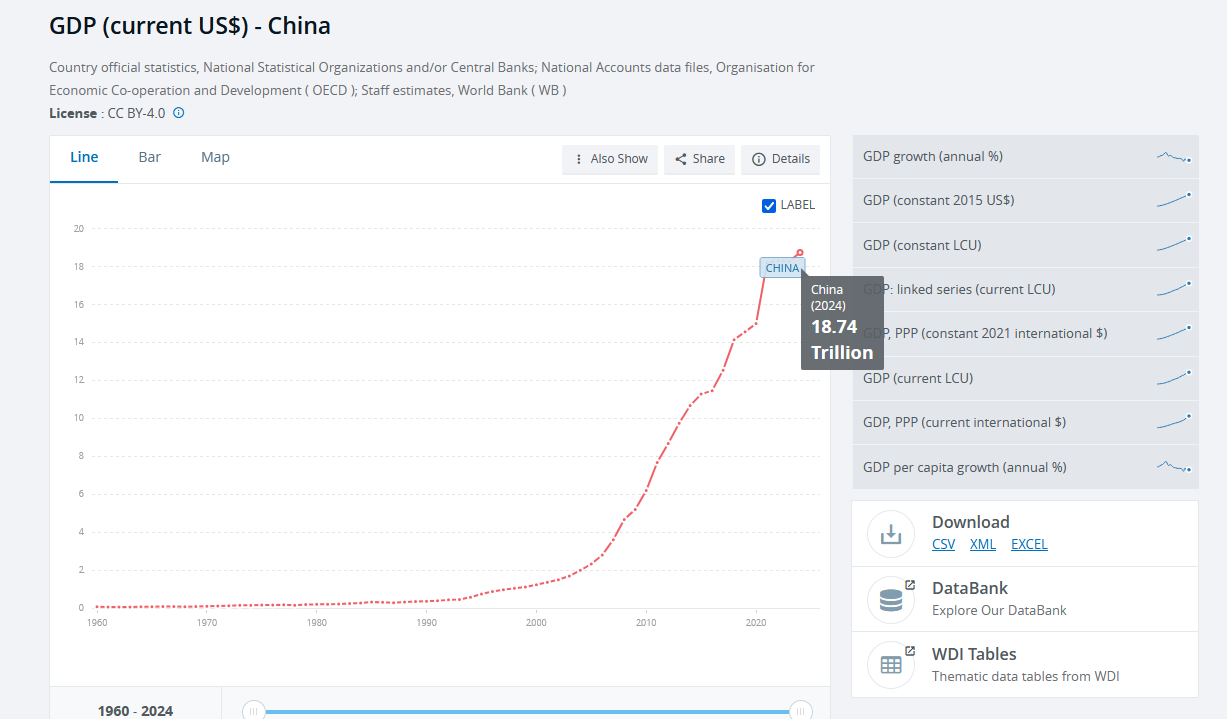Click the sparkline beside GDP (current LCU)
This screenshot has width=1227, height=719.
[x=1174, y=378]
